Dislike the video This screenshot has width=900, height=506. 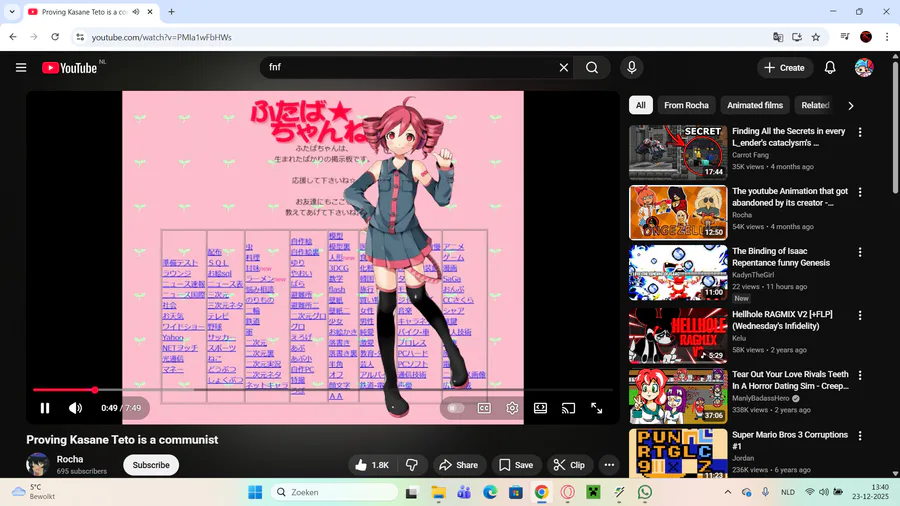412,465
